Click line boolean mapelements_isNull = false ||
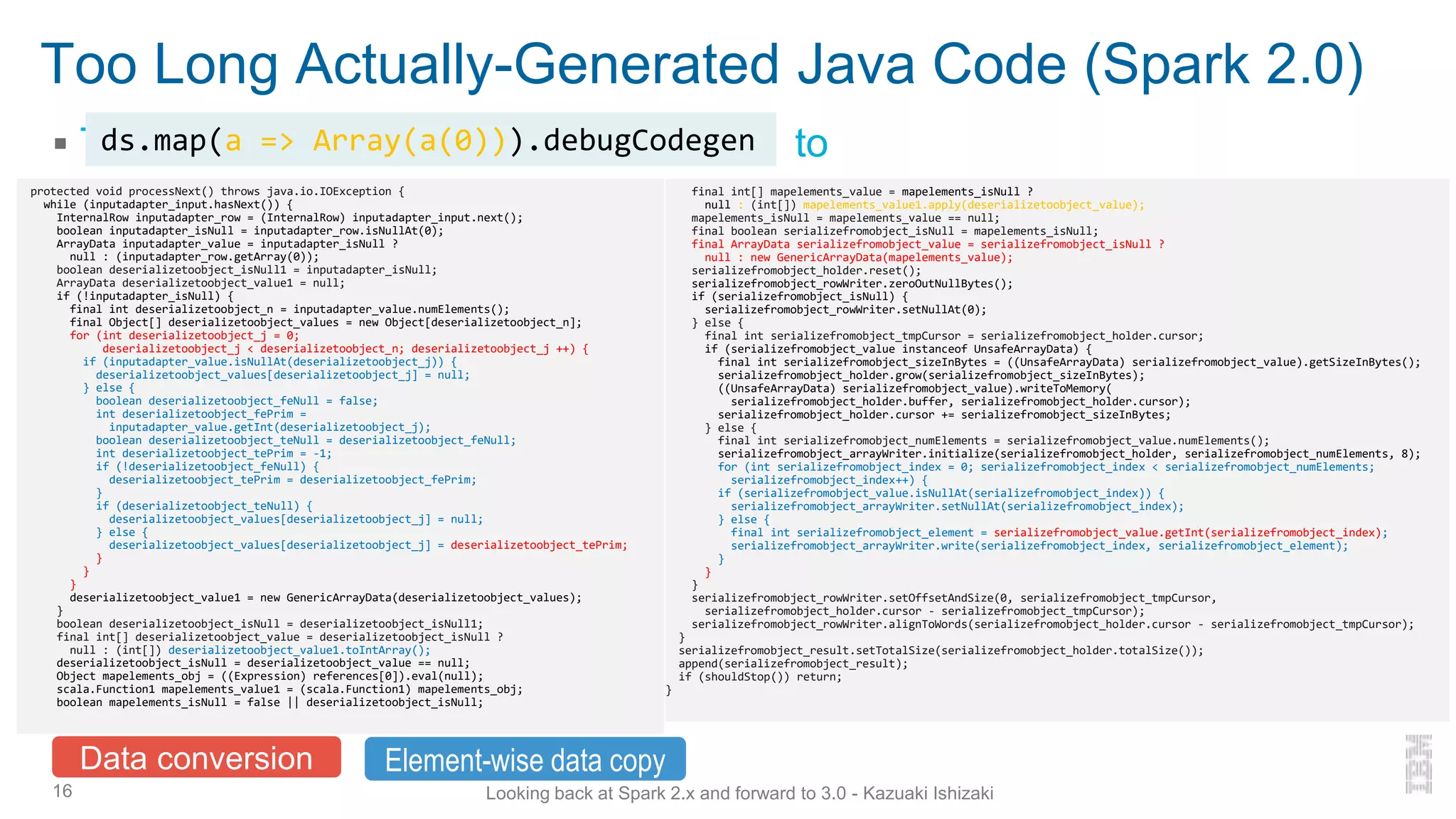 pos(269,702)
